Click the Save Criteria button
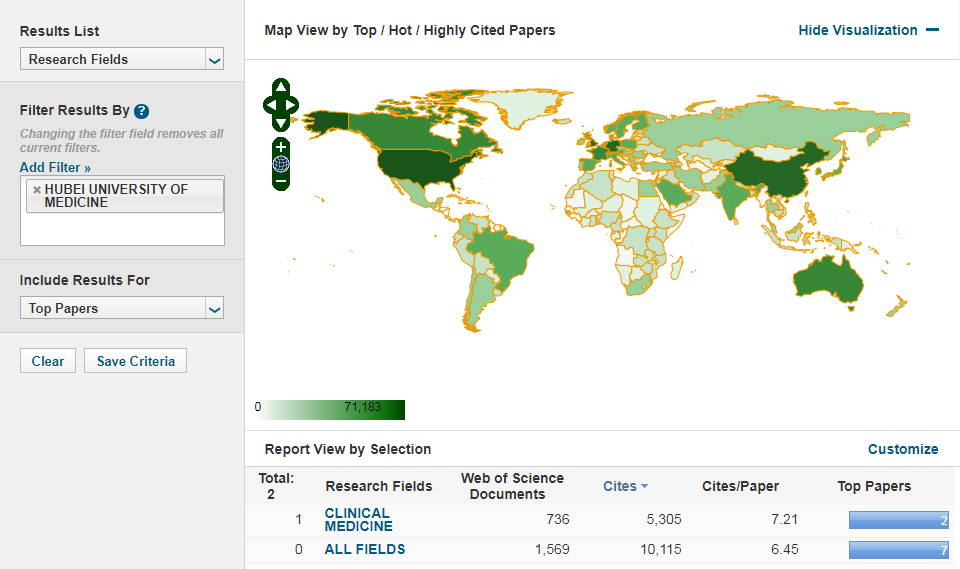The width and height of the screenshot is (960, 569). [135, 361]
